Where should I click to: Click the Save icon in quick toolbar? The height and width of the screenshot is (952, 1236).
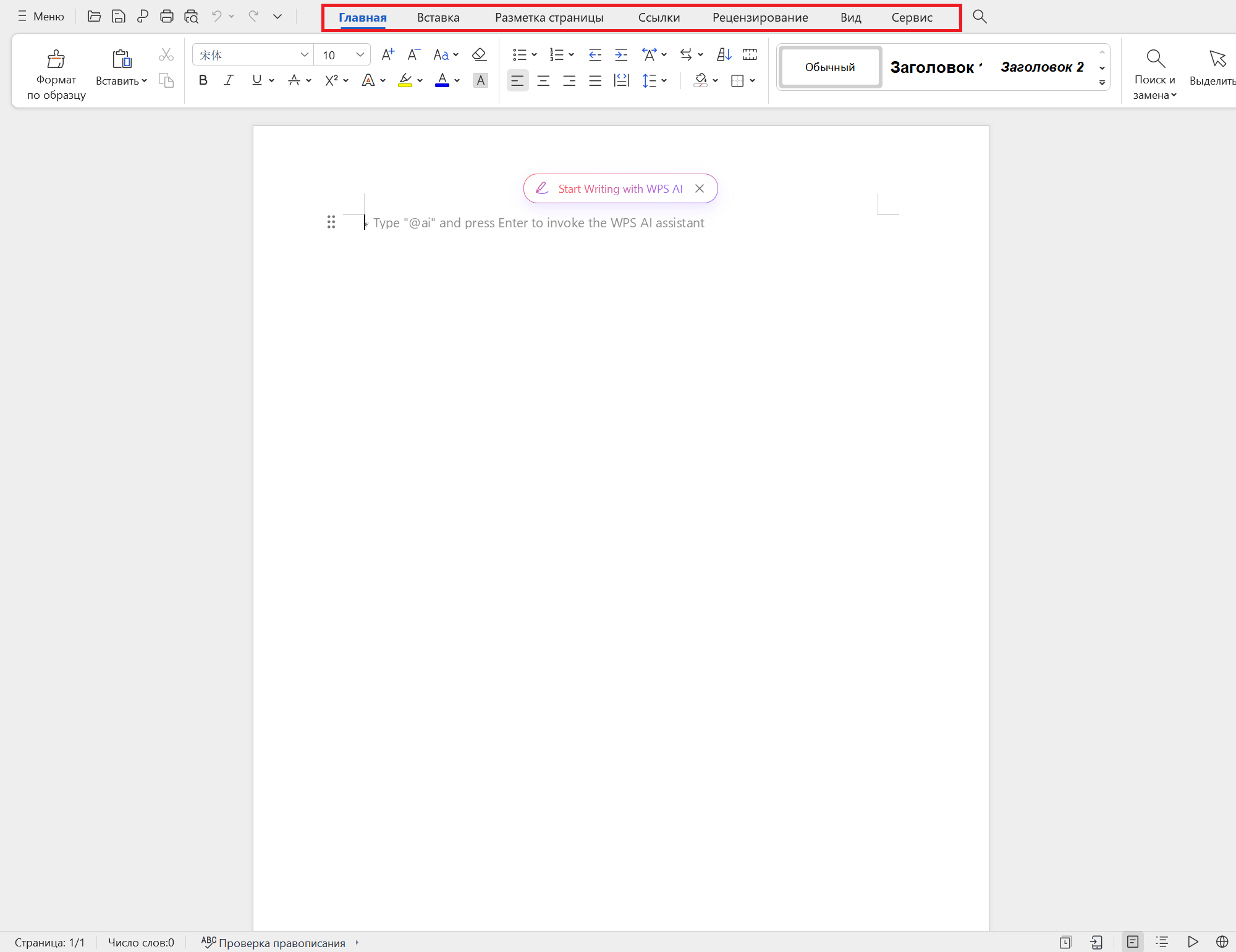tap(118, 17)
